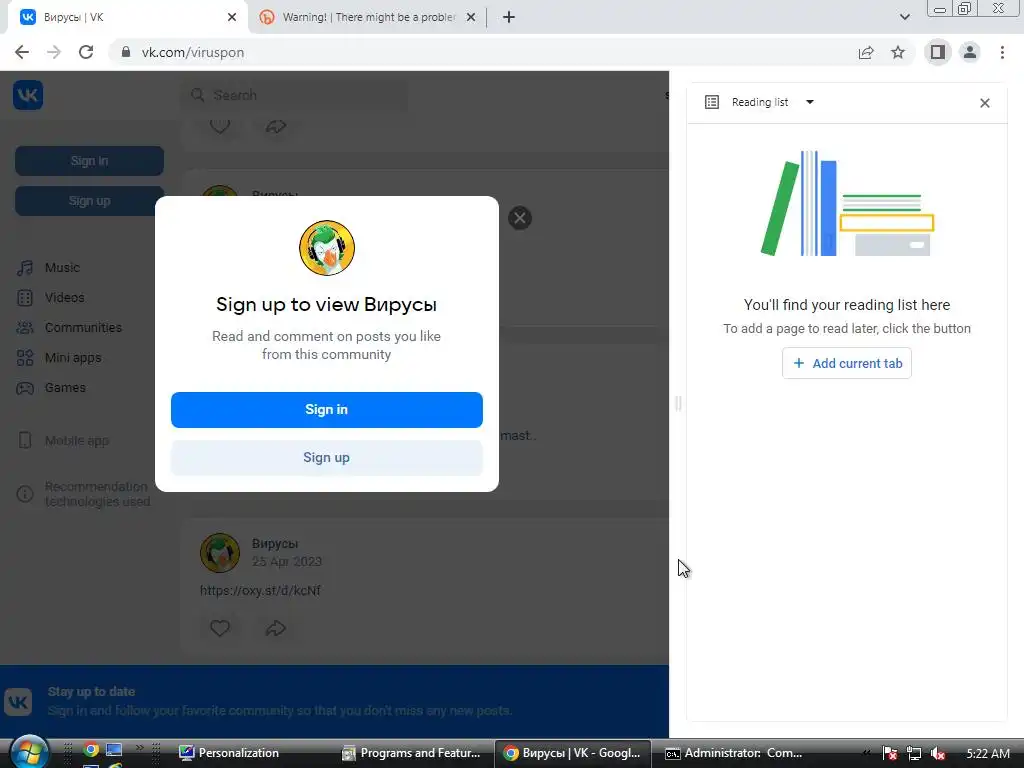Toggle the side panel icon in the toolbar

click(x=937, y=52)
